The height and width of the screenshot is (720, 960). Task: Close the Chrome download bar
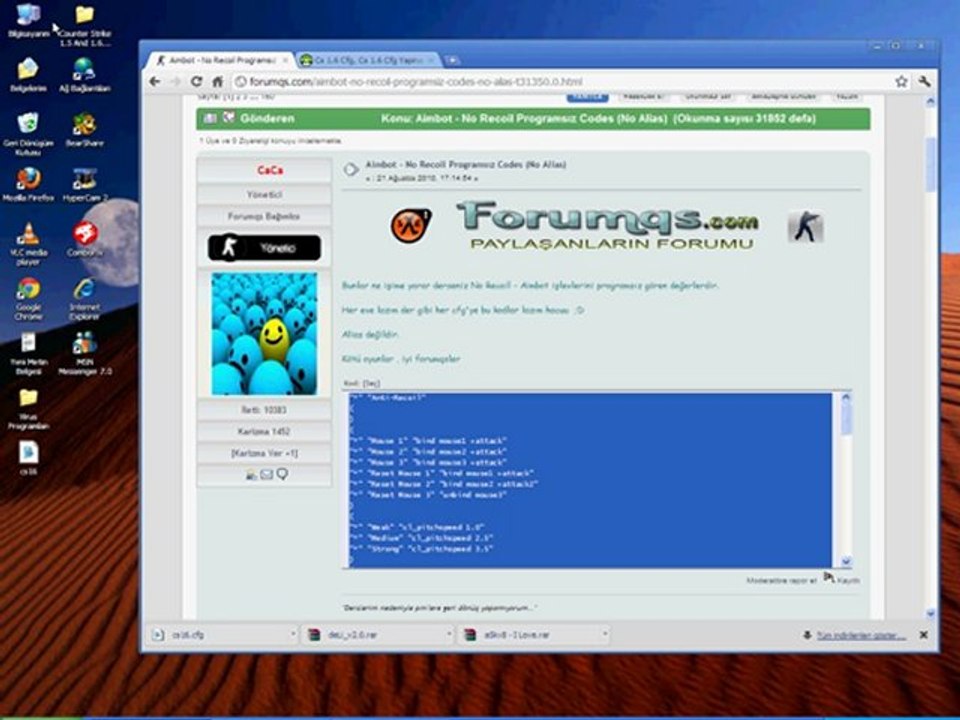(x=923, y=635)
